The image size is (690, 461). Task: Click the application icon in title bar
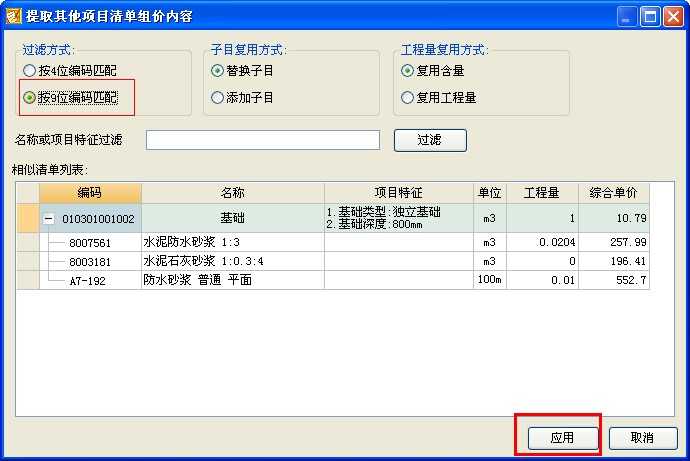(13, 17)
